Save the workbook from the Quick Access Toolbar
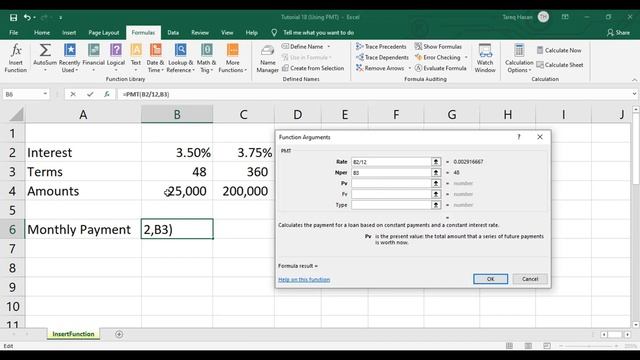The width and height of the screenshot is (640, 360). click(13, 17)
